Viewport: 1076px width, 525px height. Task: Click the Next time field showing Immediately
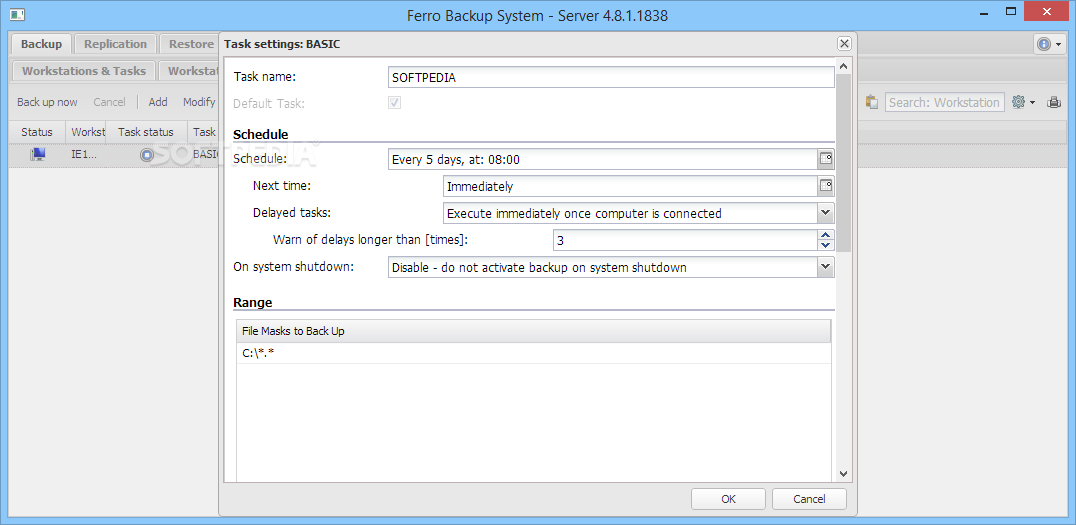[x=630, y=186]
